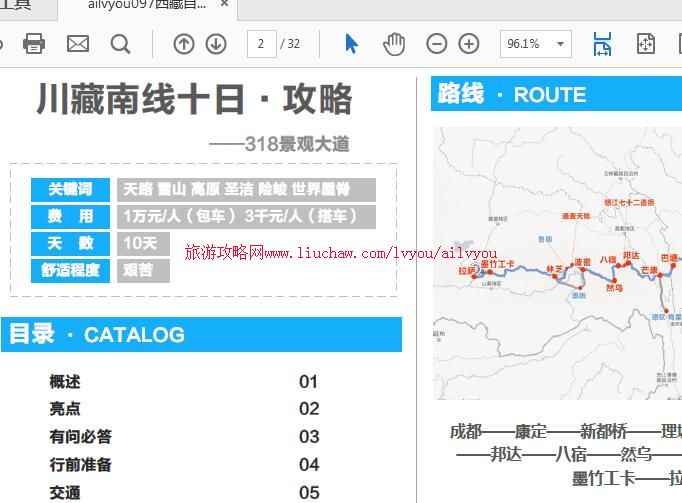Go to next page arrow

[x=216, y=44]
